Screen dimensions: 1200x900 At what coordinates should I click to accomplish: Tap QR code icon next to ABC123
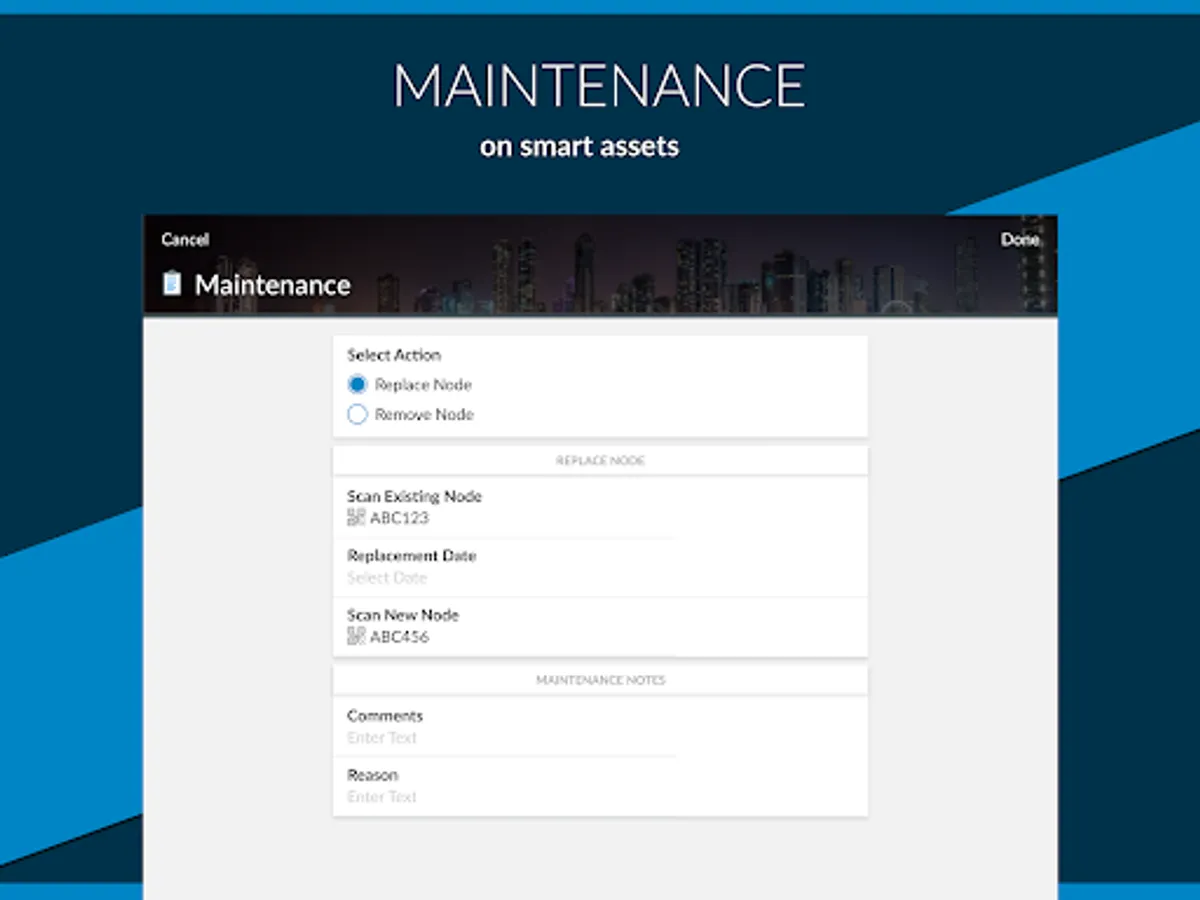coord(356,518)
